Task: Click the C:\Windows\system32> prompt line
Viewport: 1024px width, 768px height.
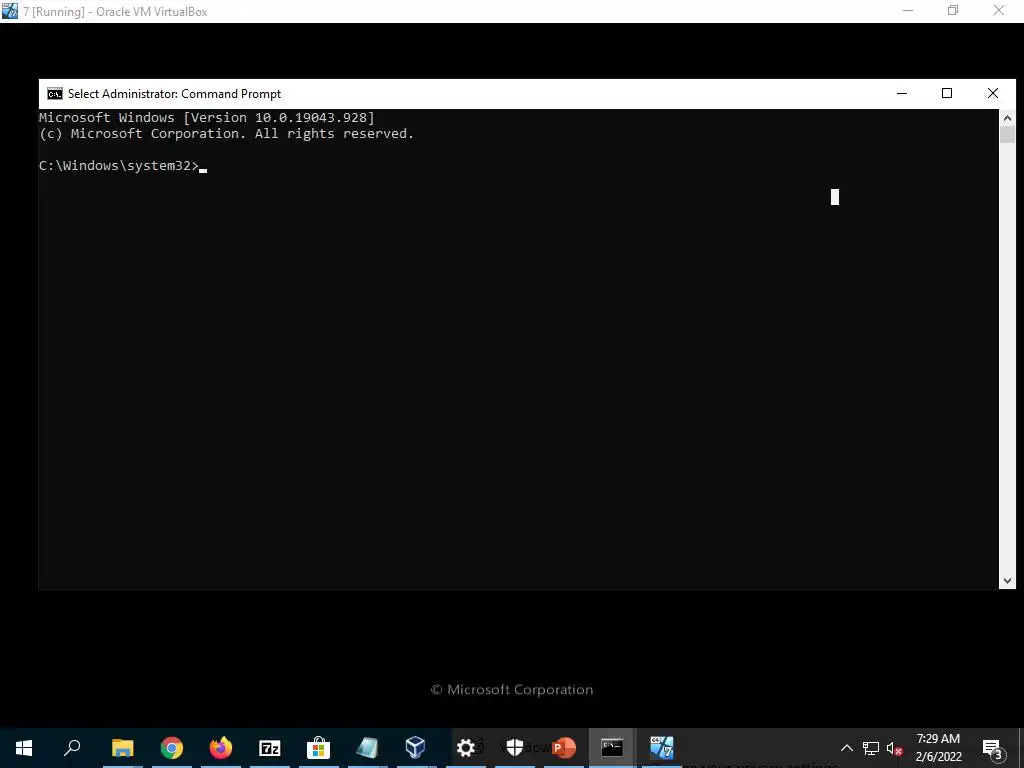Action: (x=119, y=166)
